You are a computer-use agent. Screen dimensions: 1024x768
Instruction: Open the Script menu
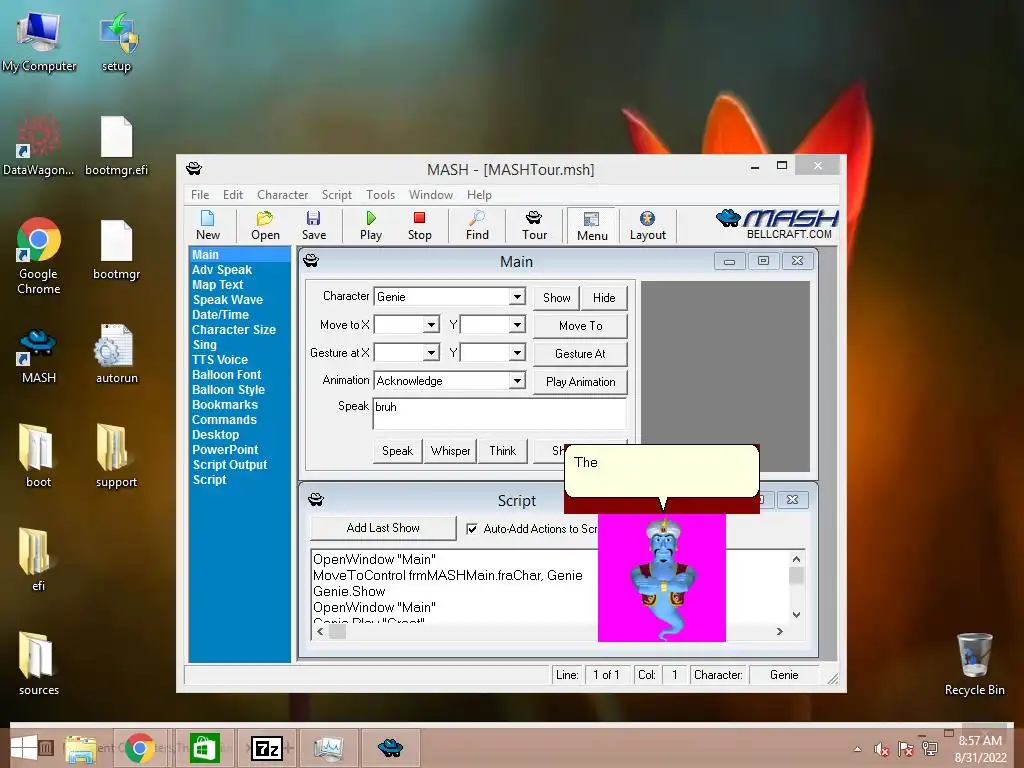pos(336,195)
